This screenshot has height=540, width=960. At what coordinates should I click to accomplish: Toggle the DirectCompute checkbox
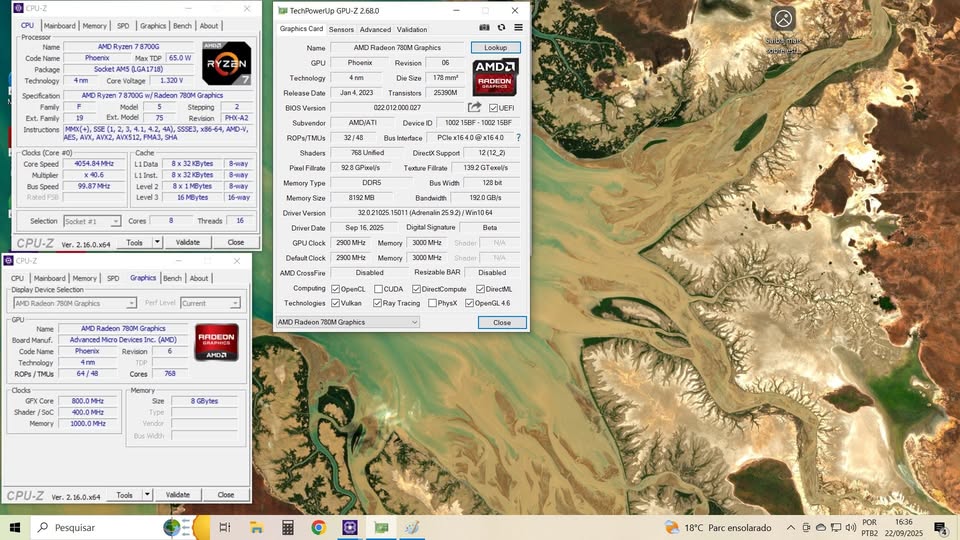[x=416, y=289]
